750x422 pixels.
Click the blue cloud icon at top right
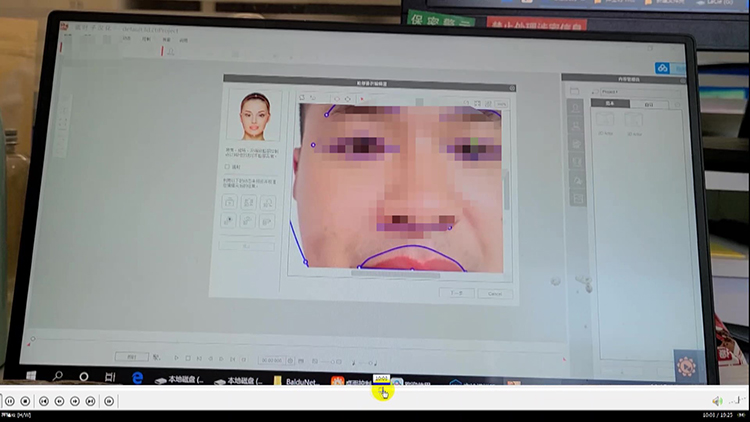point(662,68)
